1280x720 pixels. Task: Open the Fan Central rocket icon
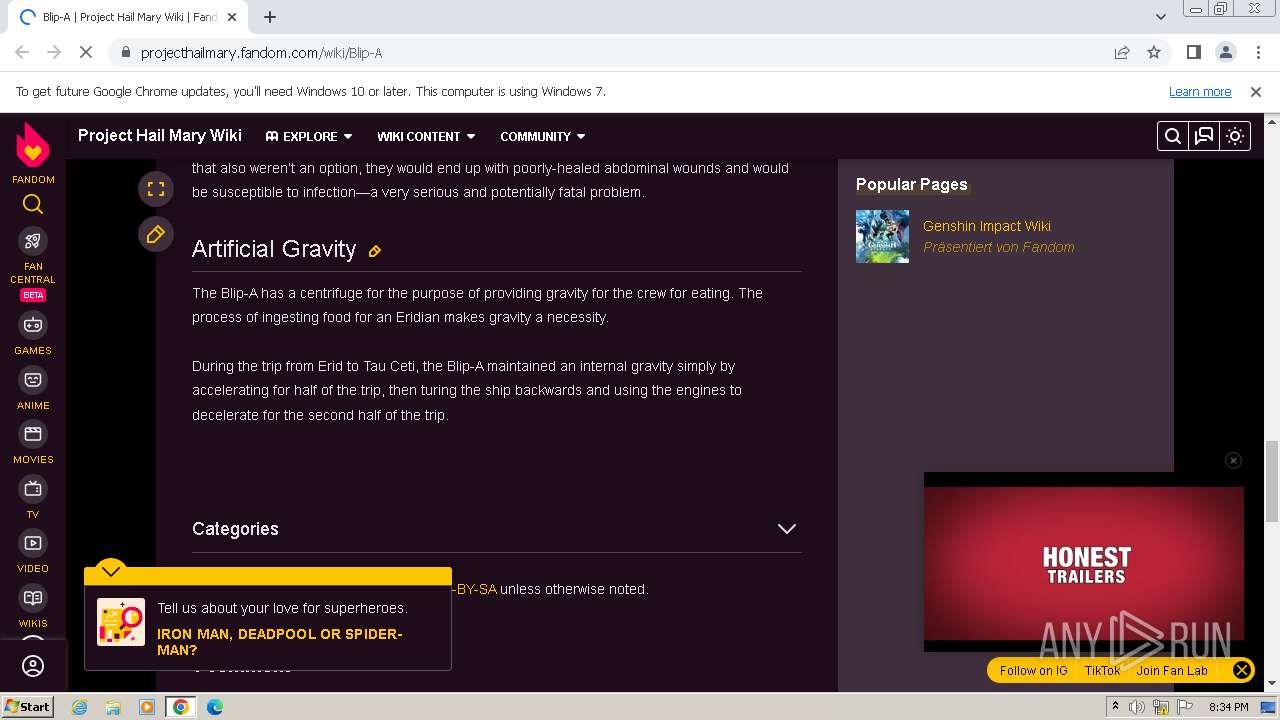(33, 240)
